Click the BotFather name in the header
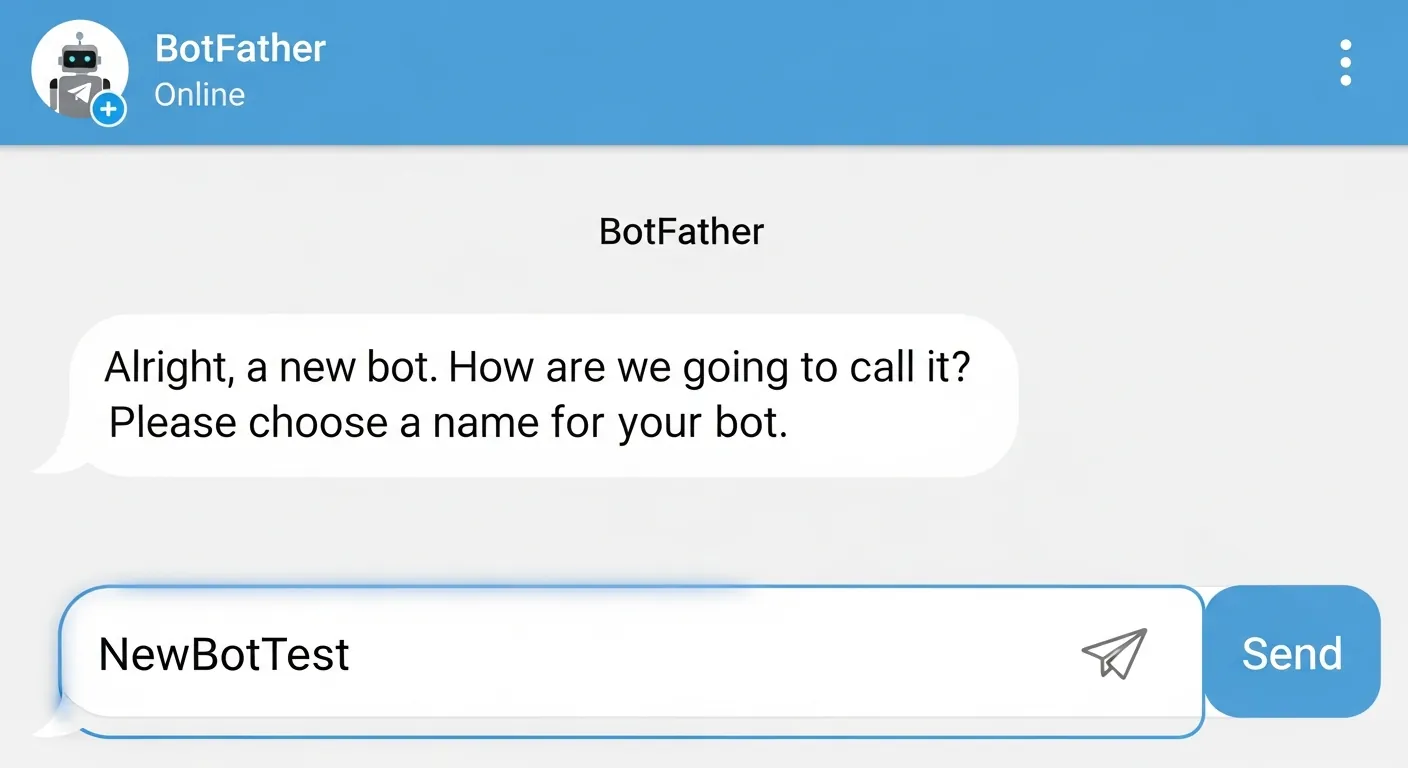 coord(240,47)
